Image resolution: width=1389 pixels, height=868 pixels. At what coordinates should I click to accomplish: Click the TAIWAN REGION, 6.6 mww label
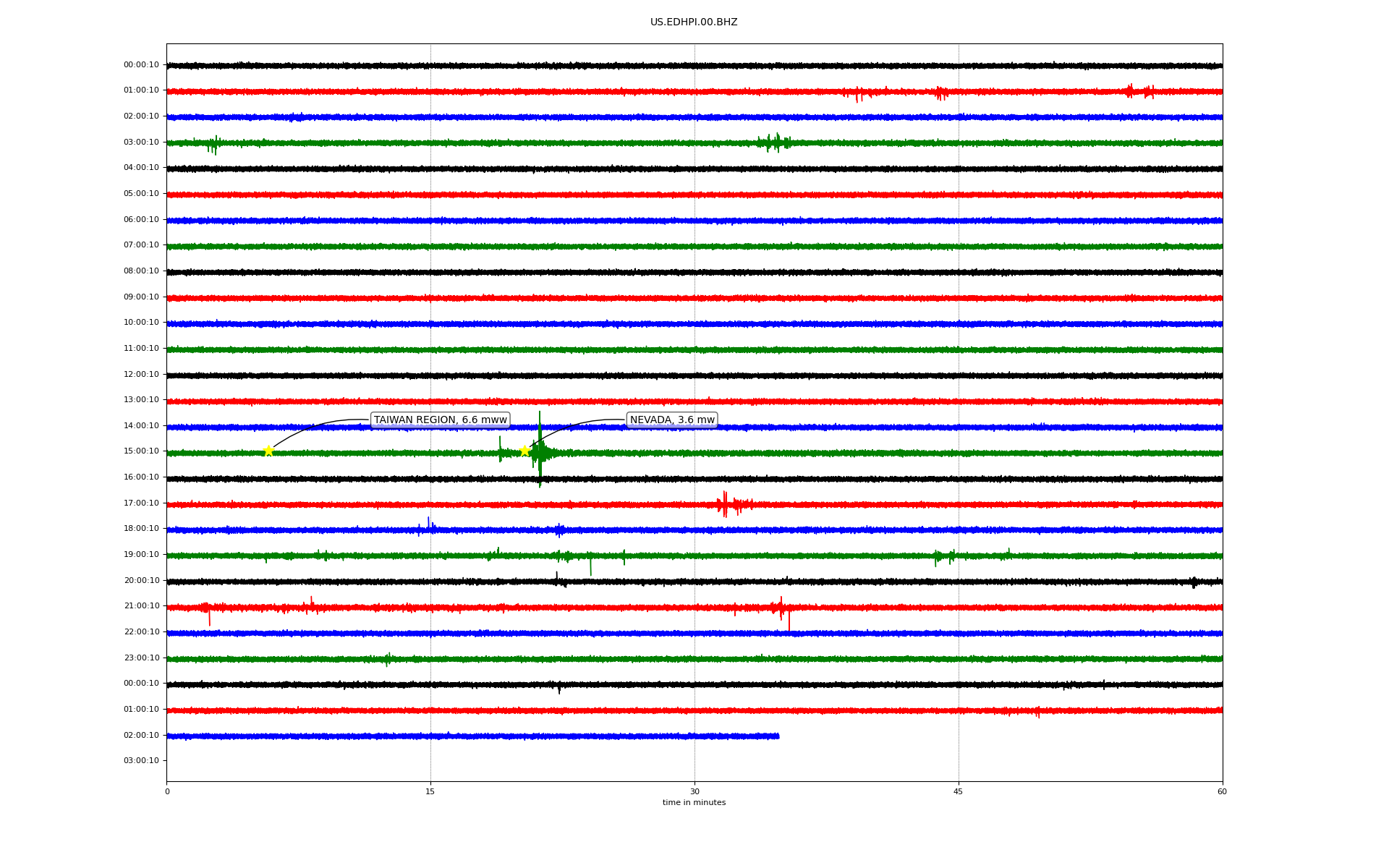pos(440,420)
